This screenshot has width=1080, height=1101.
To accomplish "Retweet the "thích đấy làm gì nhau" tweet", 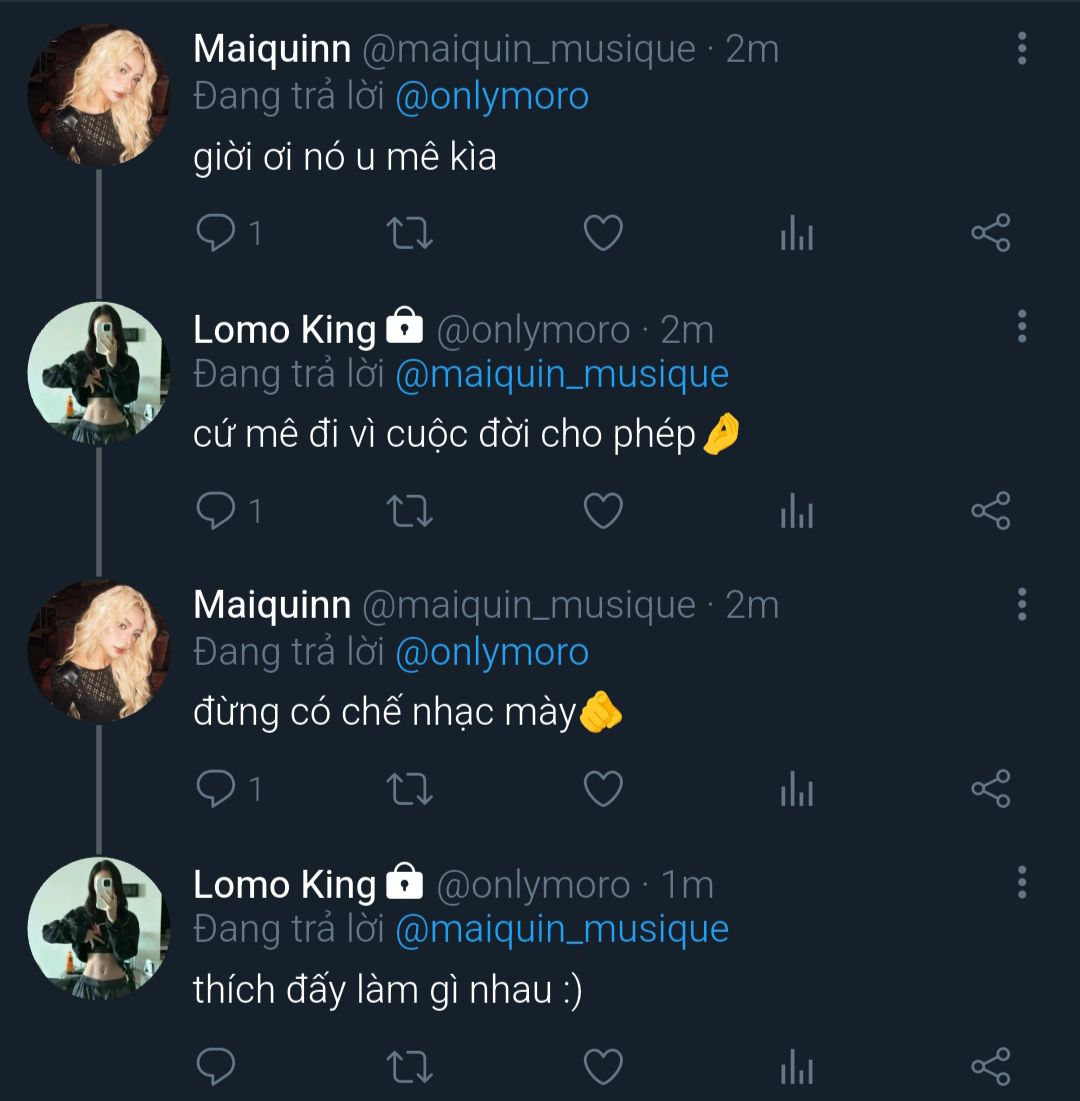I will (409, 1067).
